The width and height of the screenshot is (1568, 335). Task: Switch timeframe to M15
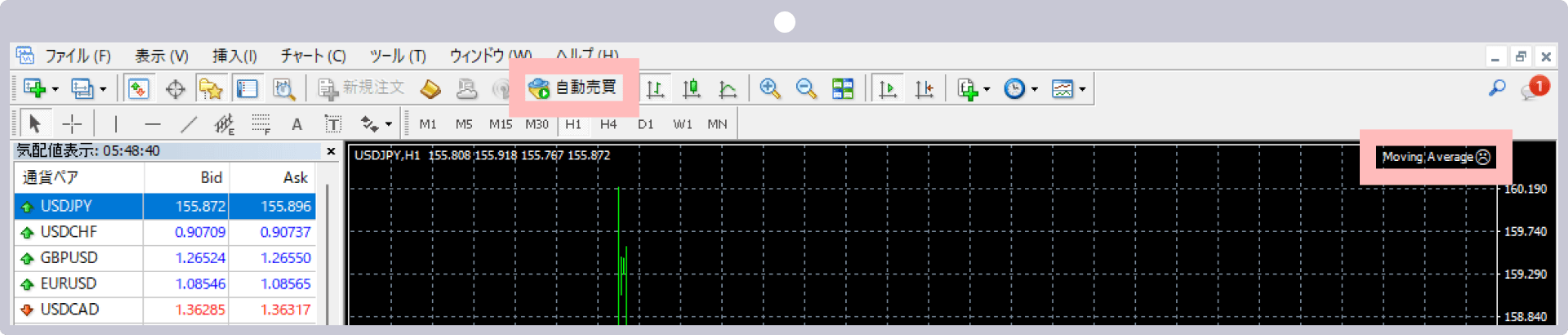tap(500, 124)
